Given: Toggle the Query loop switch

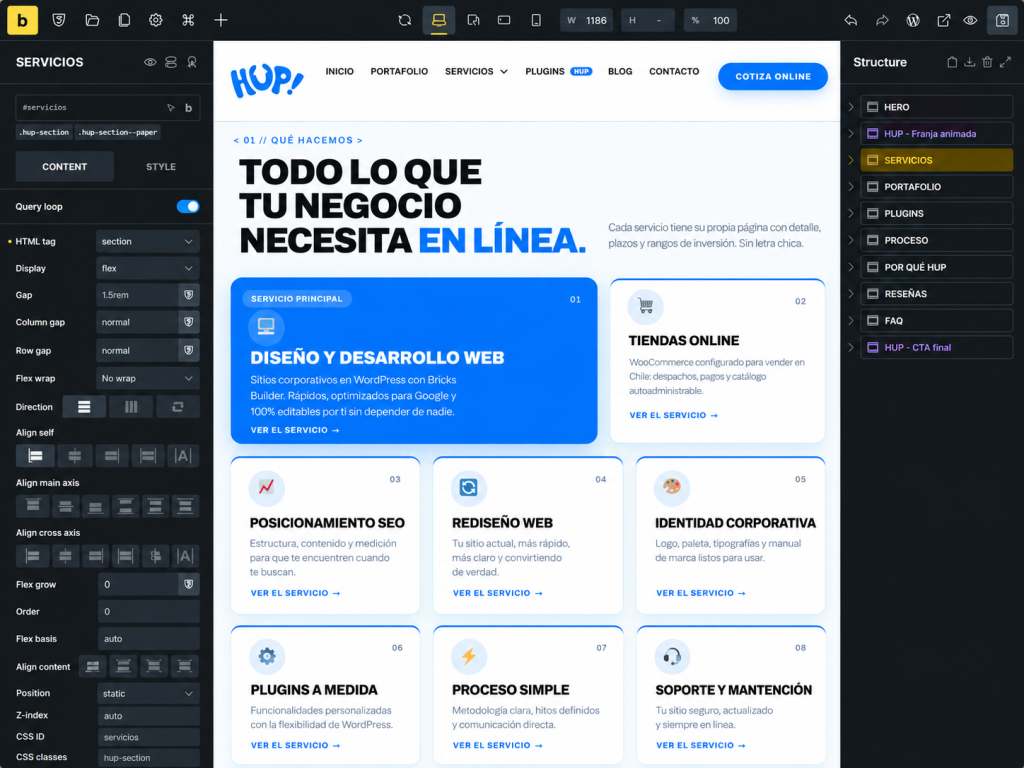Looking at the screenshot, I should pyautogui.click(x=188, y=206).
